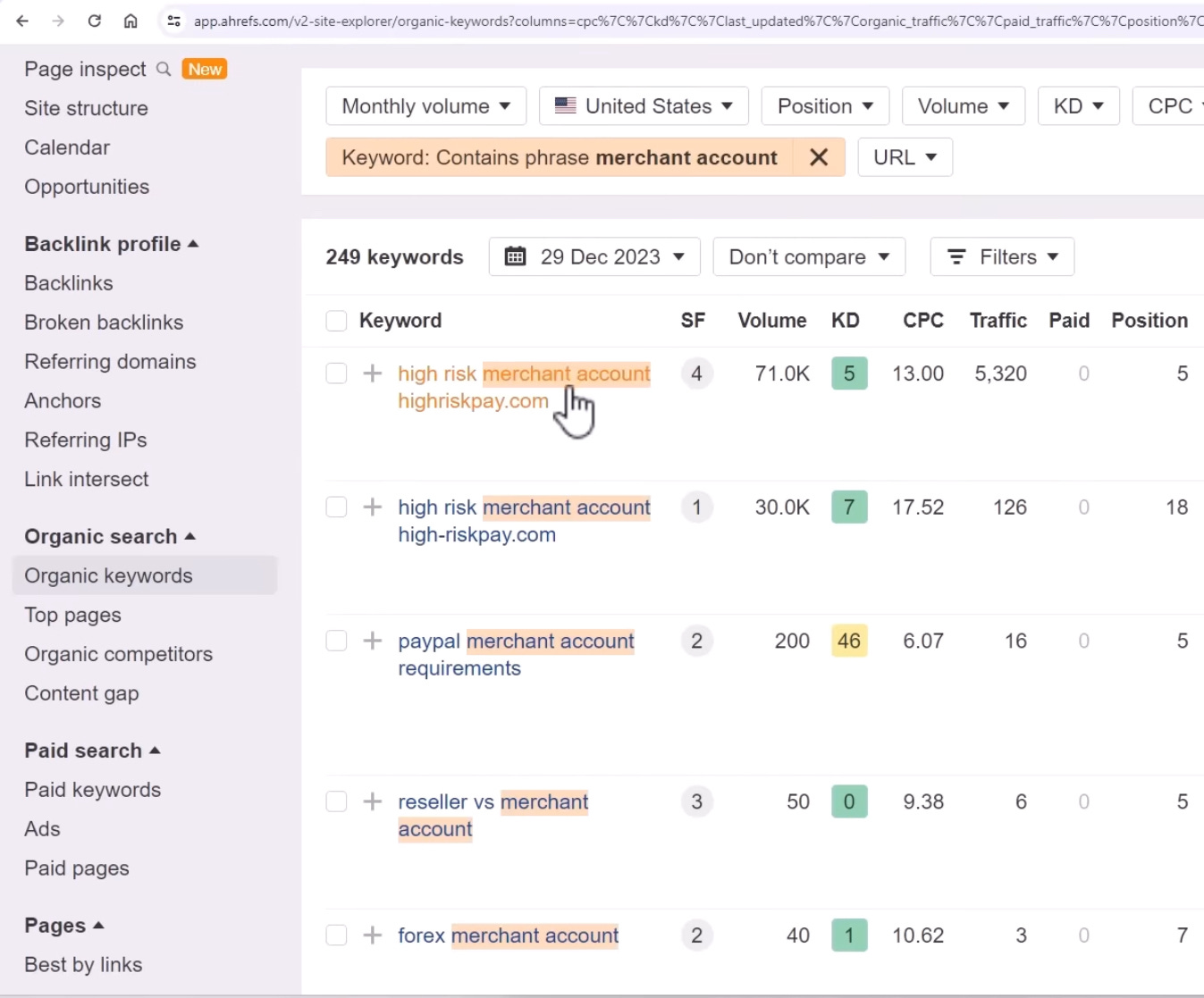This screenshot has height=998, width=1204.
Task: Go back with browser back arrow
Action: pyautogui.click(x=22, y=21)
